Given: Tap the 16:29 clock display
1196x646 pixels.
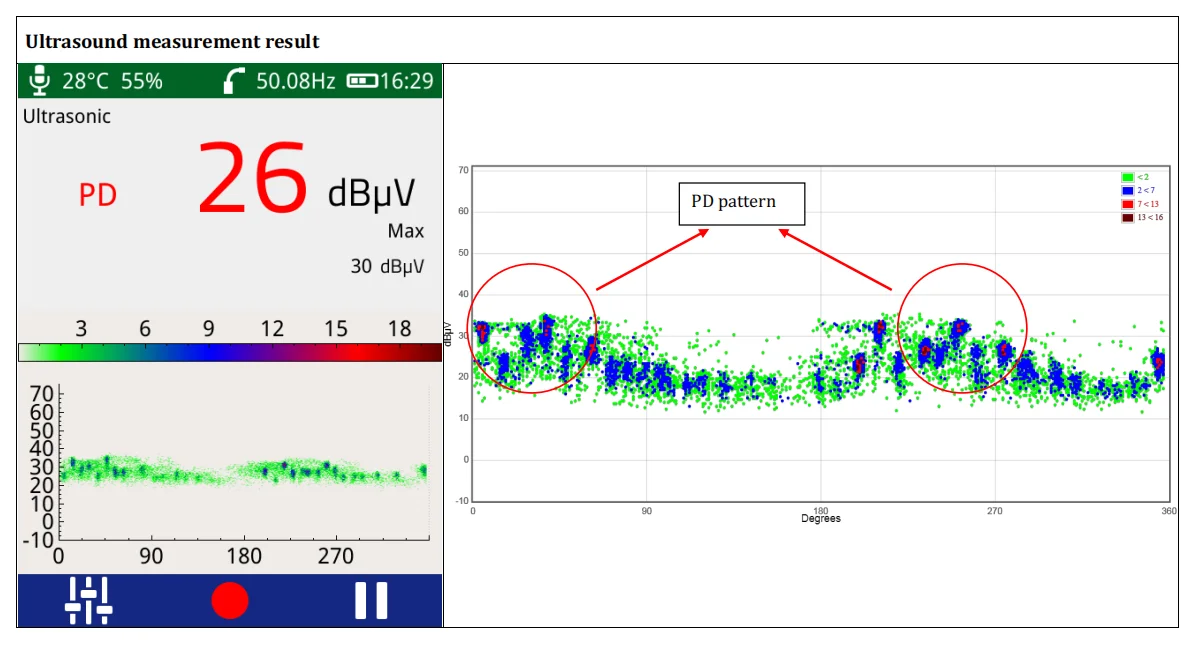Looking at the screenshot, I should point(410,79).
